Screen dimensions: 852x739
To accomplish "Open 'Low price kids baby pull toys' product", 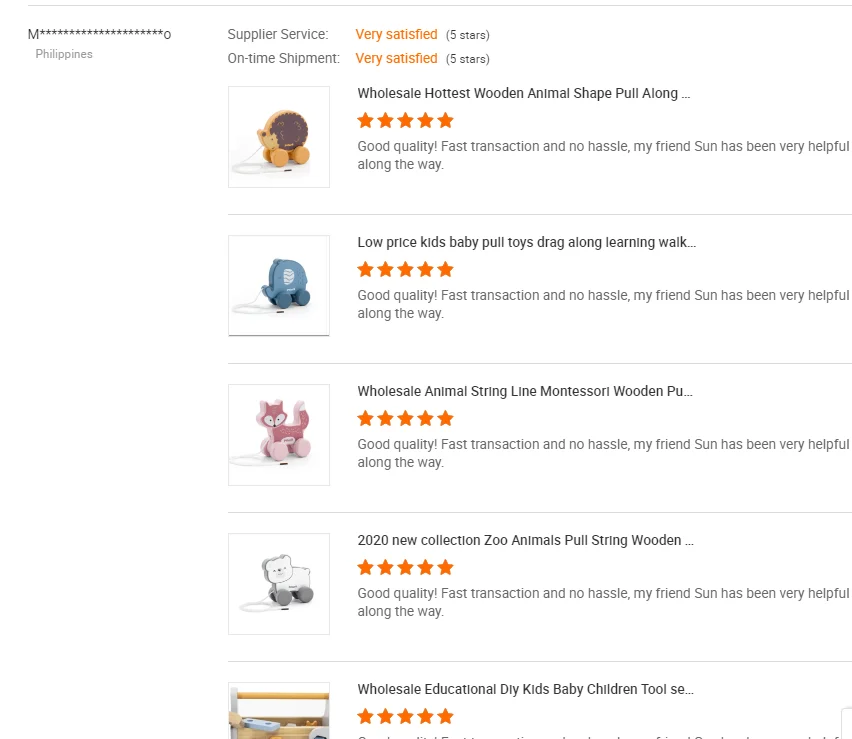I will pos(526,243).
